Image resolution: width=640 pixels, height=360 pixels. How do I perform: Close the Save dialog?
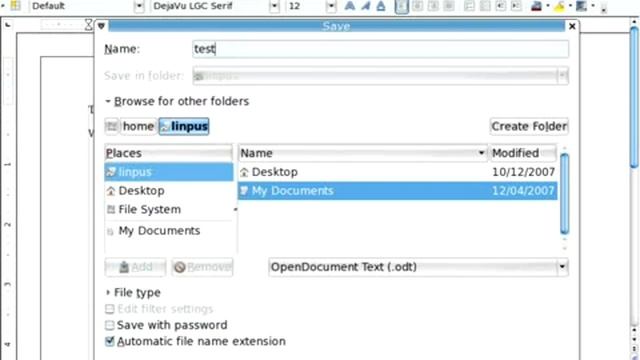coord(572,27)
